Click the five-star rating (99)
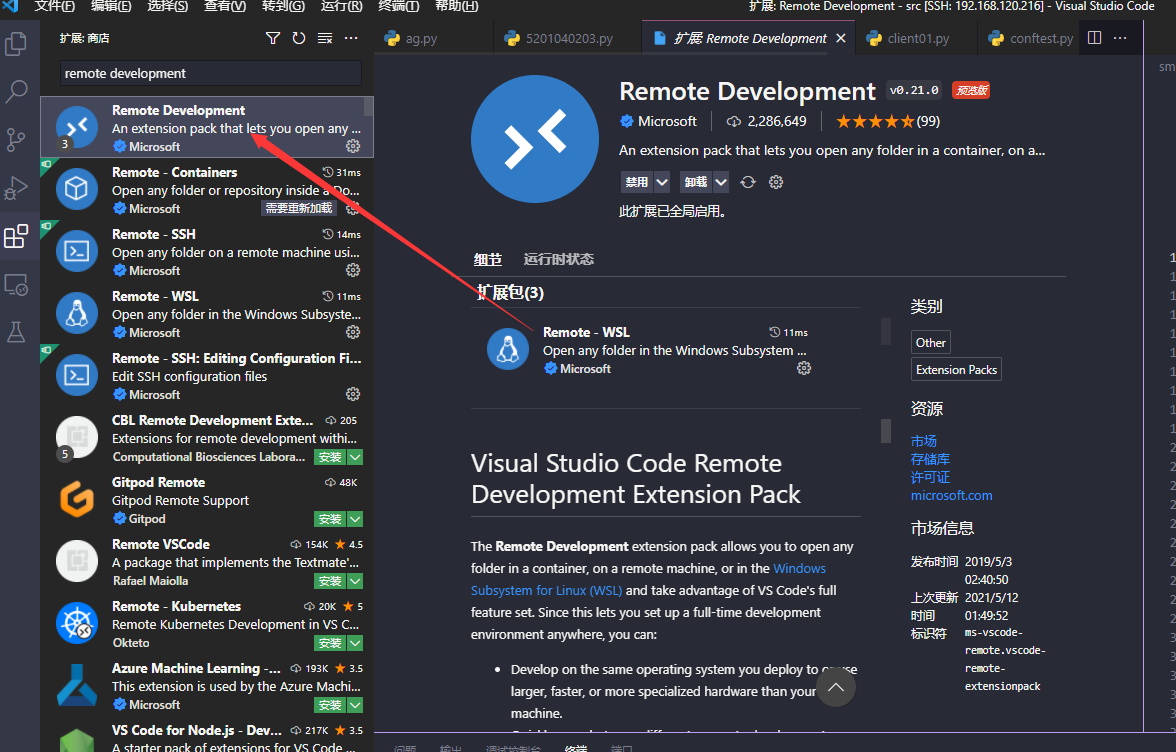Image resolution: width=1176 pixels, height=752 pixels. click(888, 121)
